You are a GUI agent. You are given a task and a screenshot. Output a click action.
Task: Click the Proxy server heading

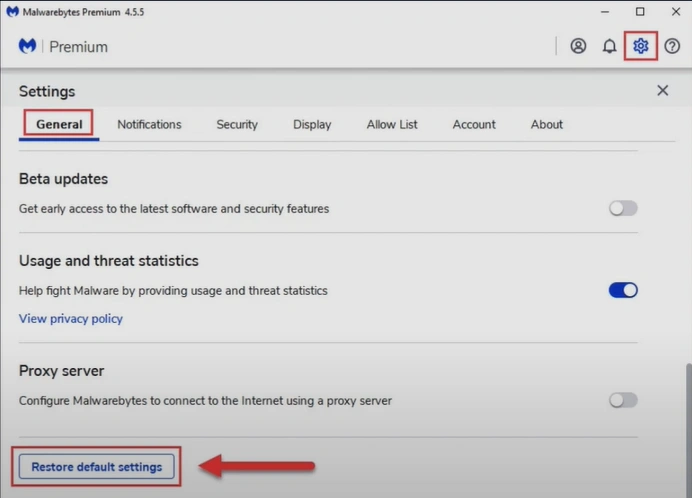61,371
